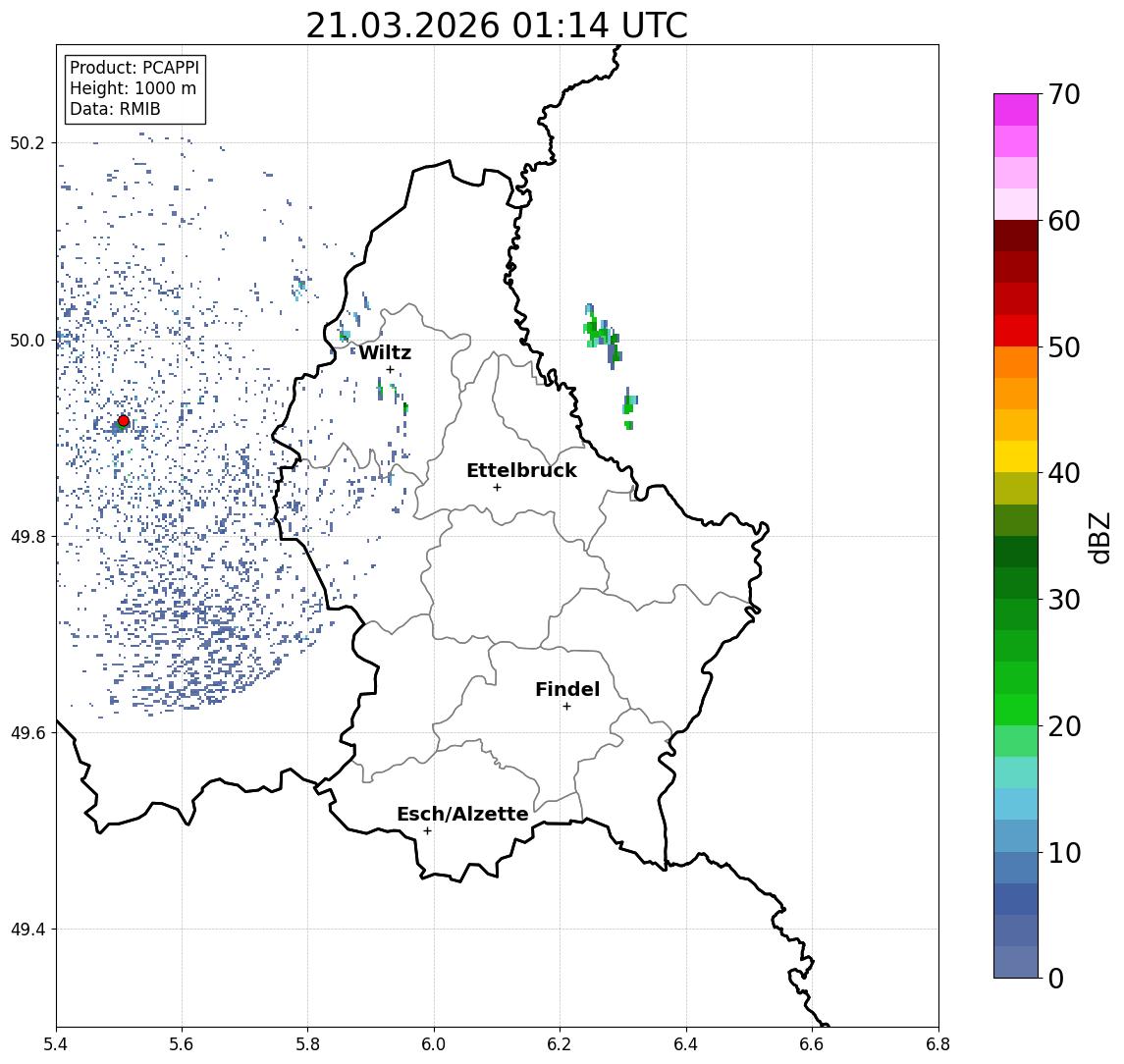Click the timestamp title 21.03.2026 01:14 UTC
Screen dimensions: 1124x1064
pos(497,26)
